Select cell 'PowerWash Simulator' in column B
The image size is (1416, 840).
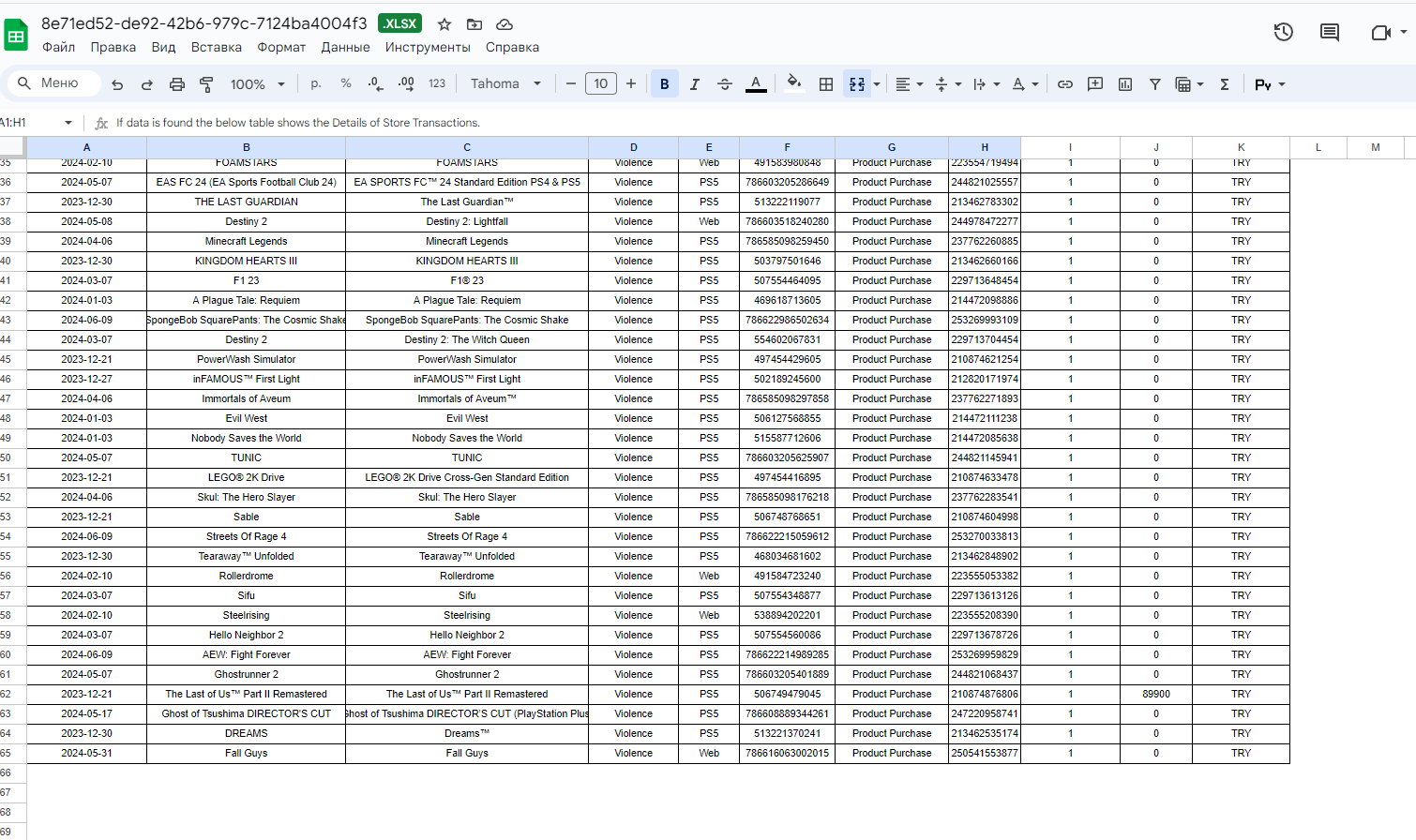pyautogui.click(x=246, y=359)
